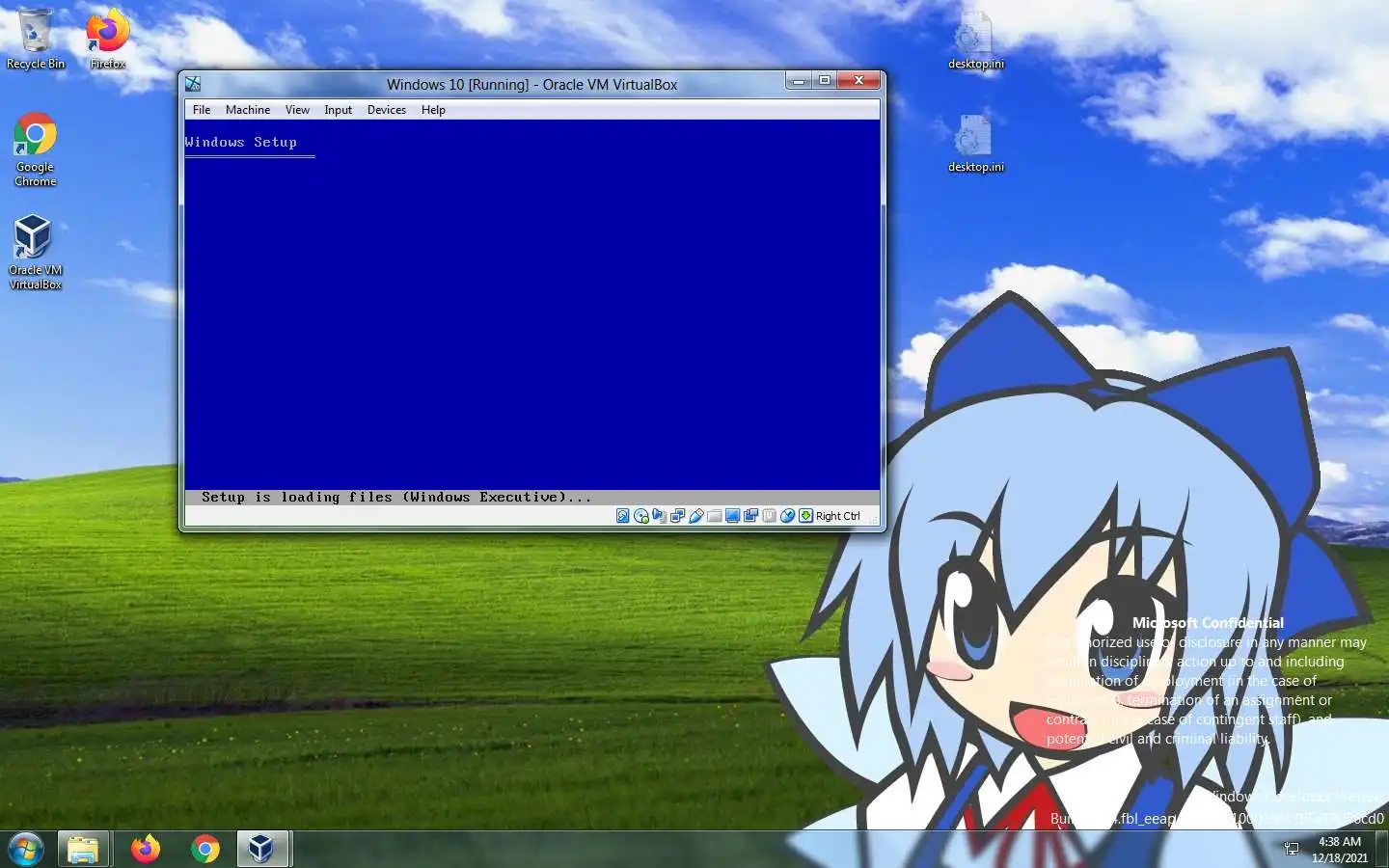Image resolution: width=1389 pixels, height=868 pixels.
Task: Click the shared folders indicator
Action: (x=715, y=516)
